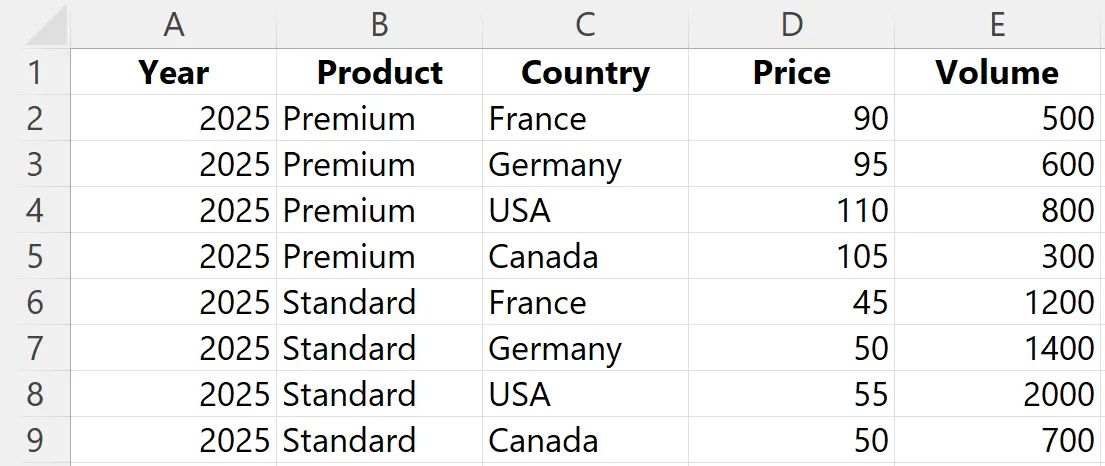Select column E header
Screen dimensions: 1105x466
[997, 24]
